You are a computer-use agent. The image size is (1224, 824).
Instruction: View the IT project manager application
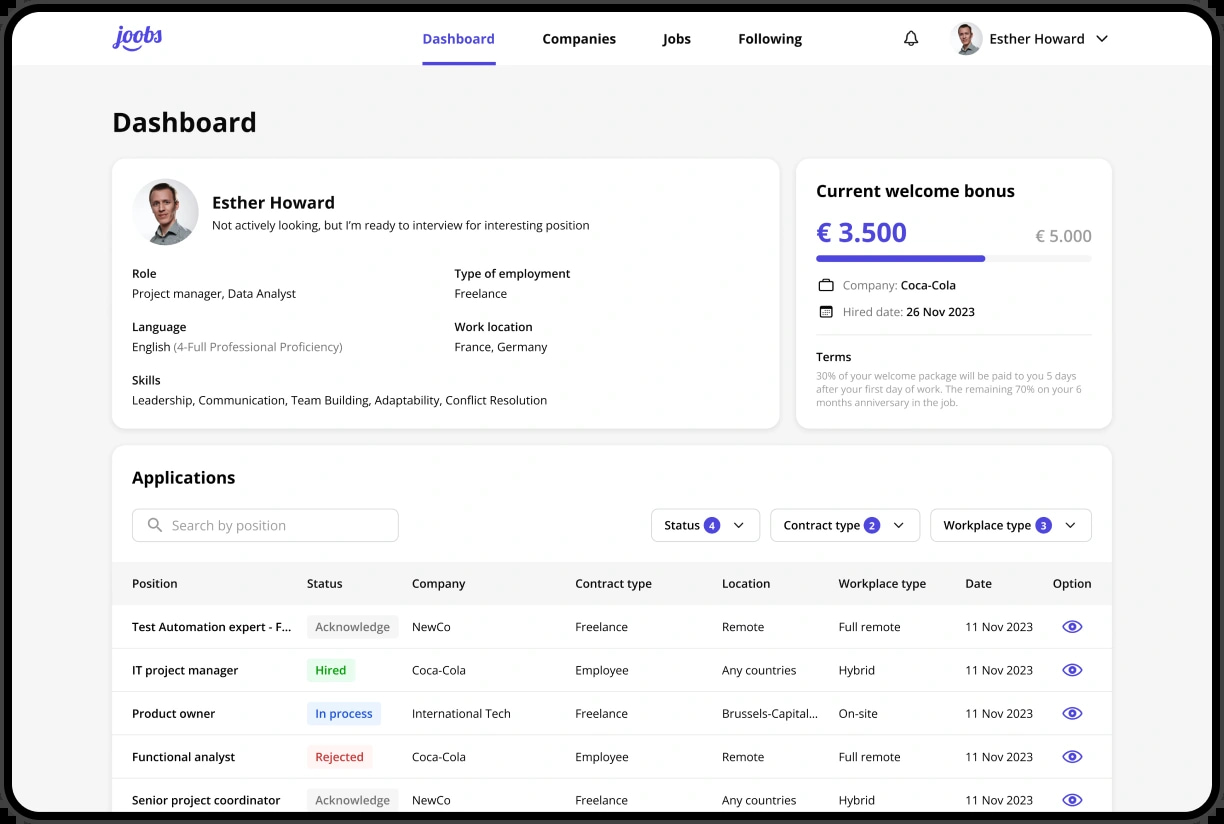1072,670
